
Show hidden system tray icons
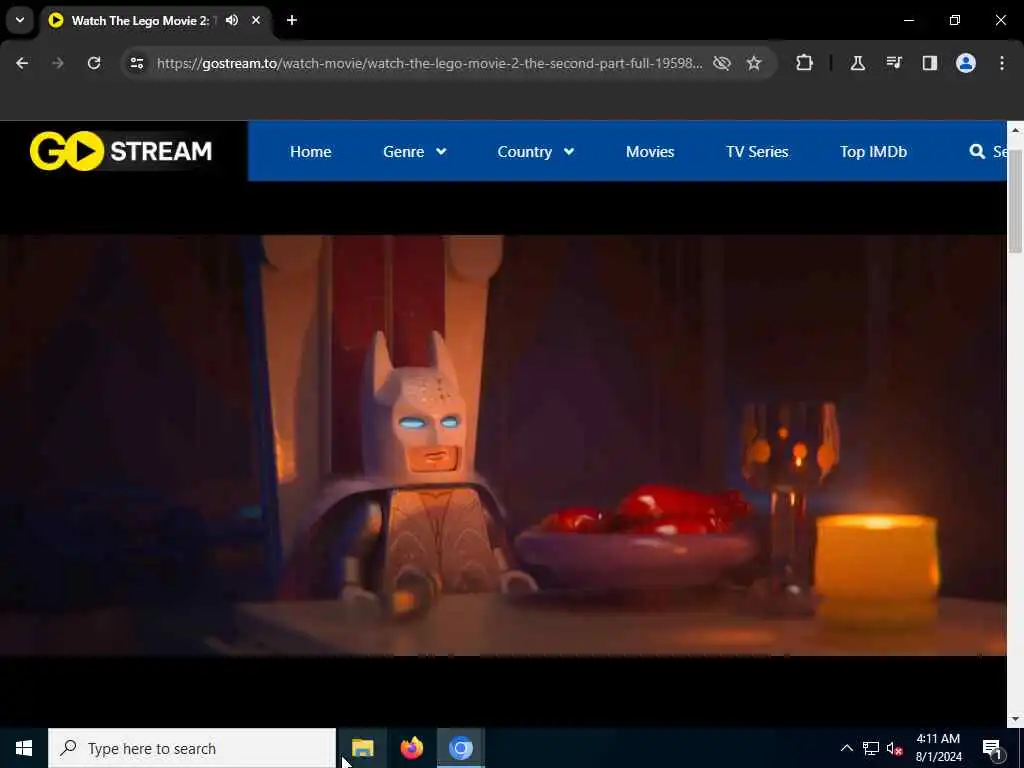coord(846,748)
